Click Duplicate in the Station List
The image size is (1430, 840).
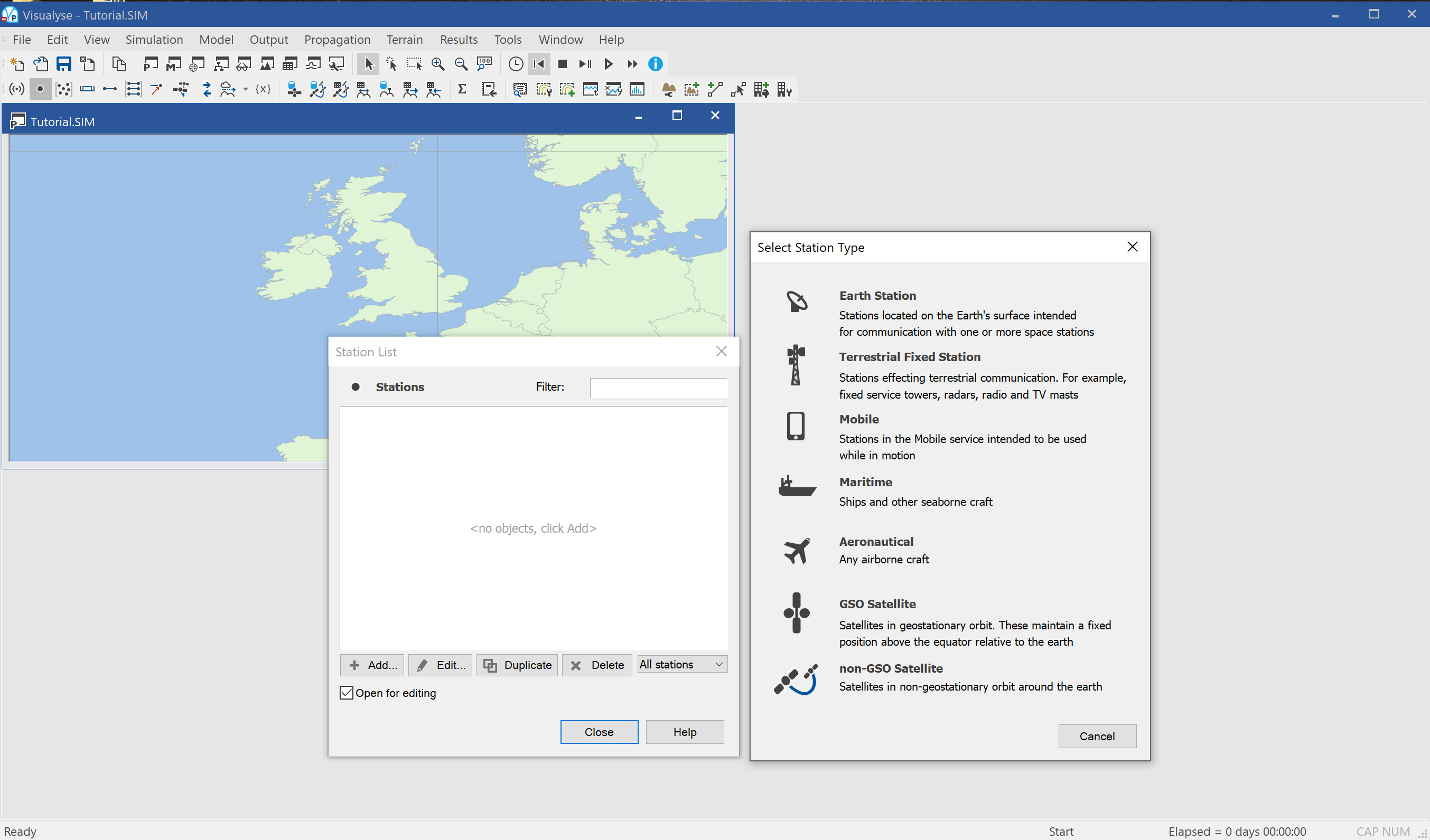pyautogui.click(x=517, y=665)
